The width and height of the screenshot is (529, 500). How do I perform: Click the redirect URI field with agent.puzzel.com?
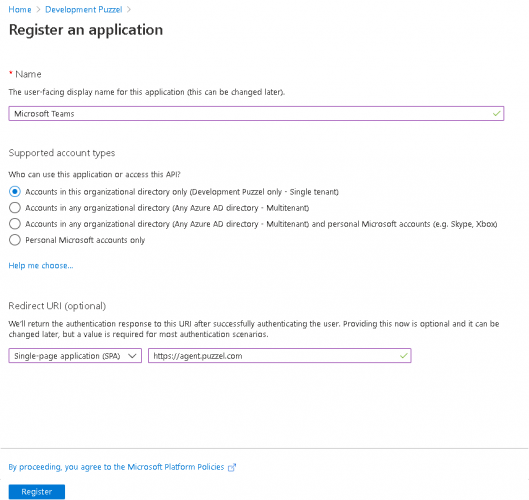279,356
